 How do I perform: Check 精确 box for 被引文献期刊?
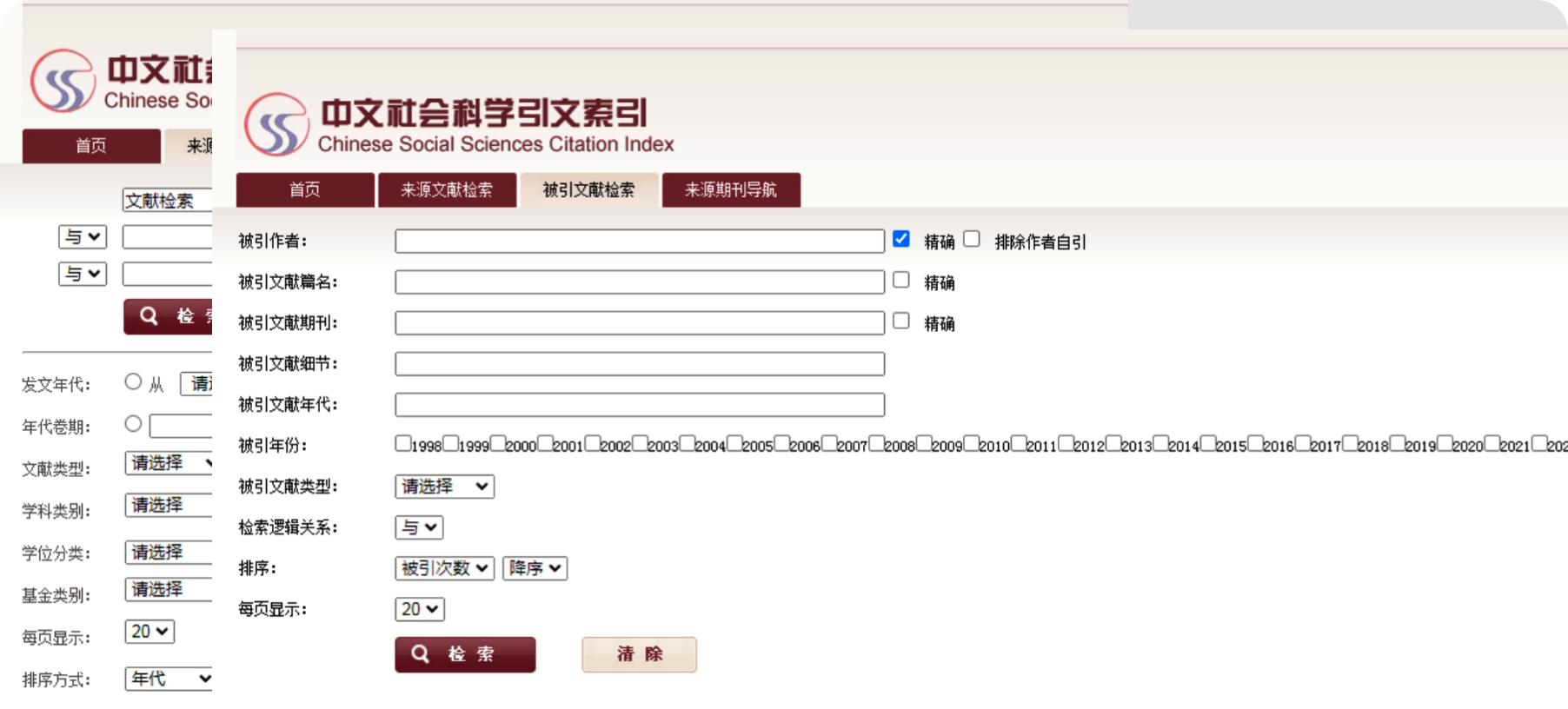pos(901,321)
